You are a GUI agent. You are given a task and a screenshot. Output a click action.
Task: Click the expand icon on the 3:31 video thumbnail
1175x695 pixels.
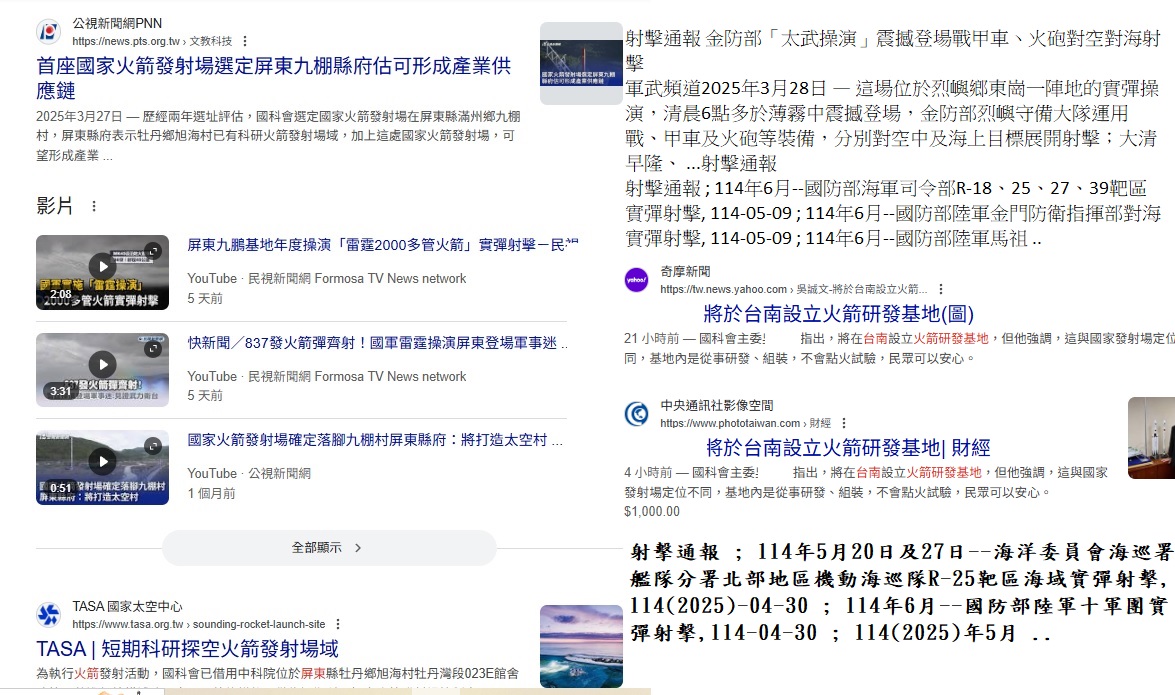[x=153, y=349]
